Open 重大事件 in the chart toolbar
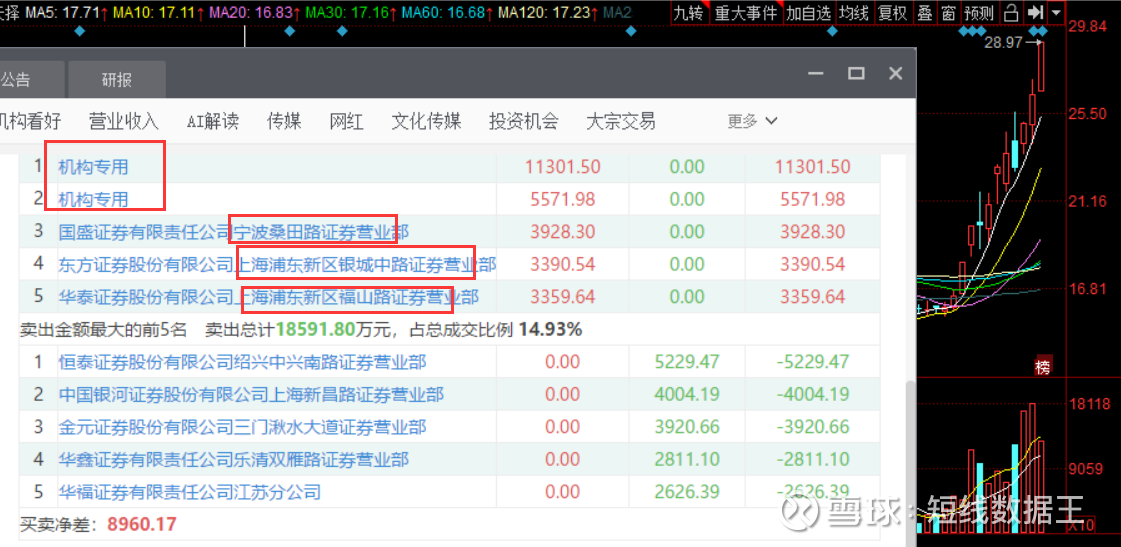The height and width of the screenshot is (547, 1121). coord(746,12)
